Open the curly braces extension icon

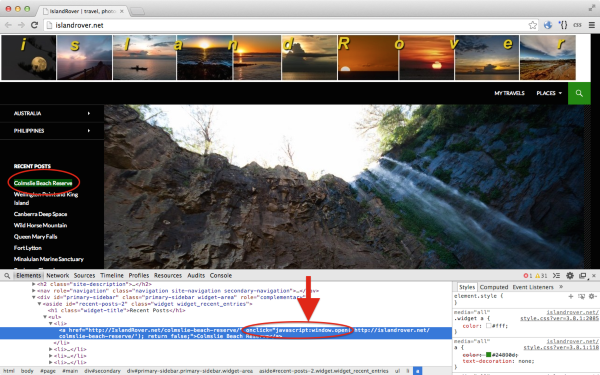tap(563, 25)
